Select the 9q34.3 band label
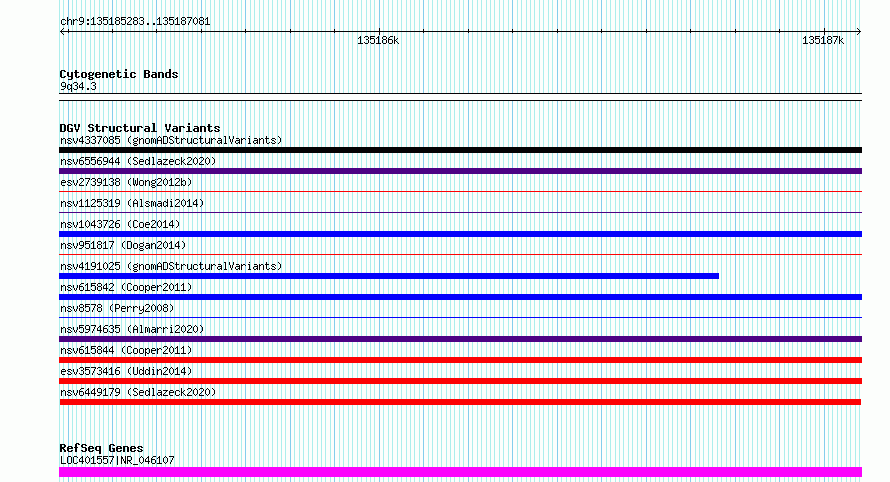890x482 pixels. (78, 86)
